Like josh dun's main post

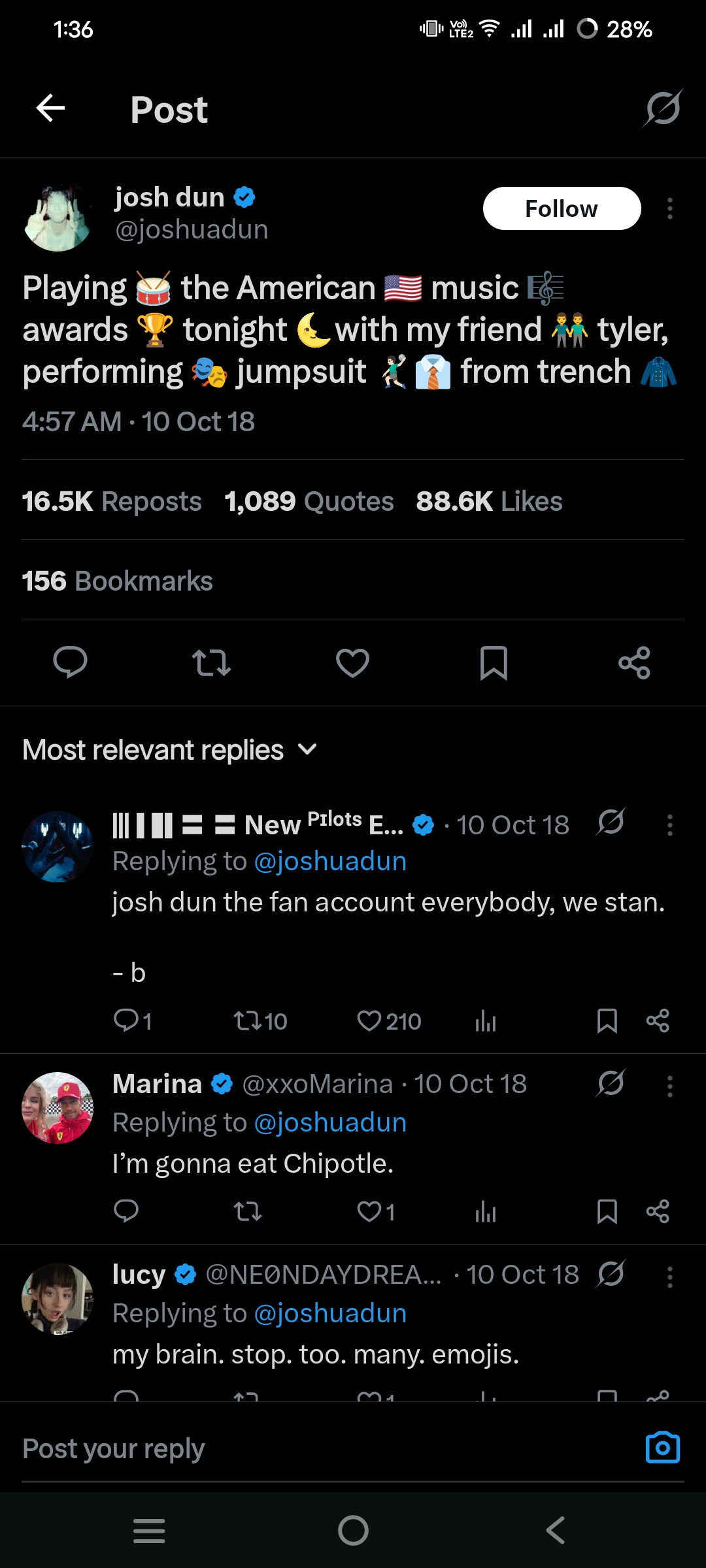click(x=352, y=663)
